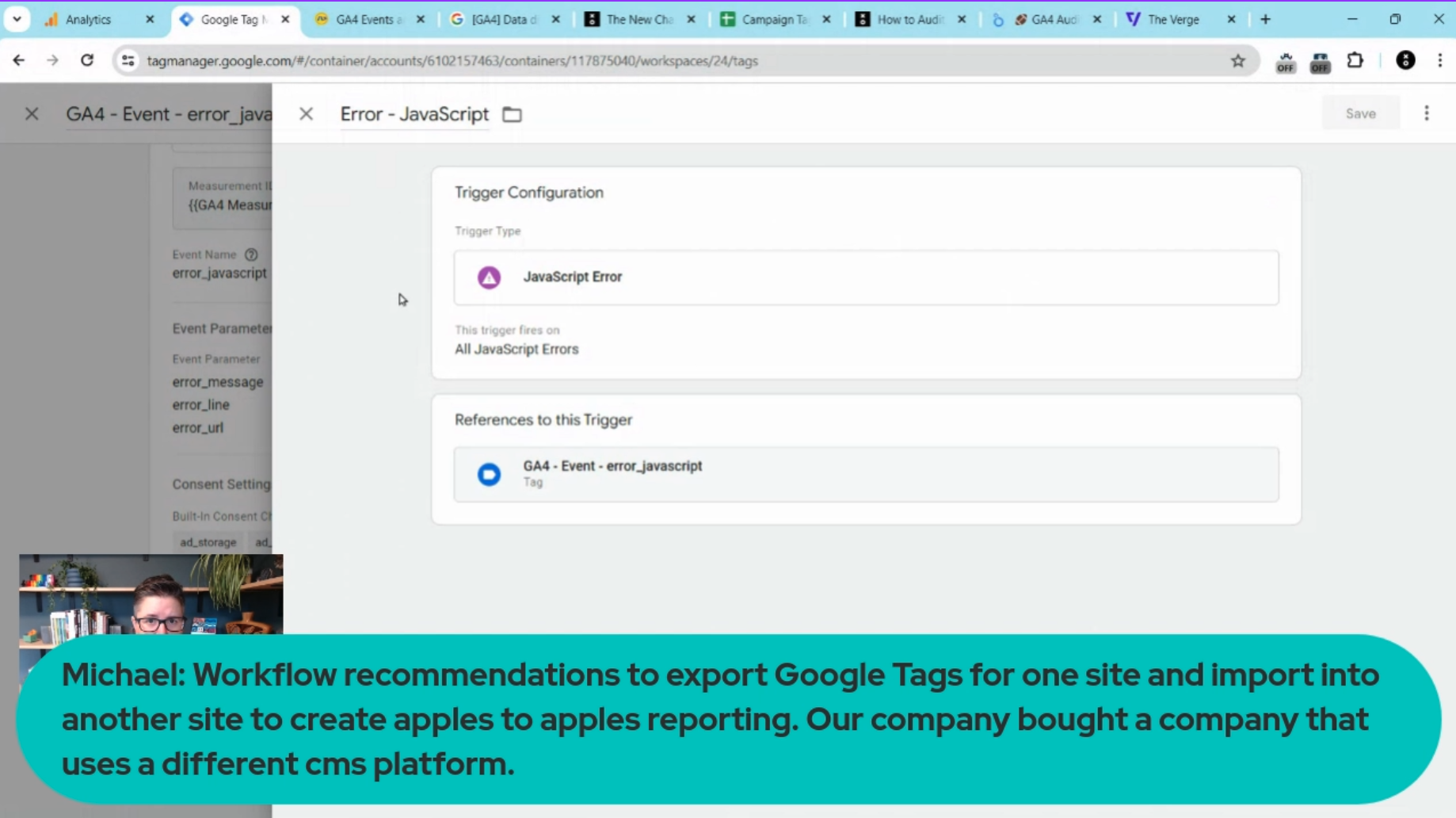
Task: Click the first OFF extension icon
Action: (1285, 62)
